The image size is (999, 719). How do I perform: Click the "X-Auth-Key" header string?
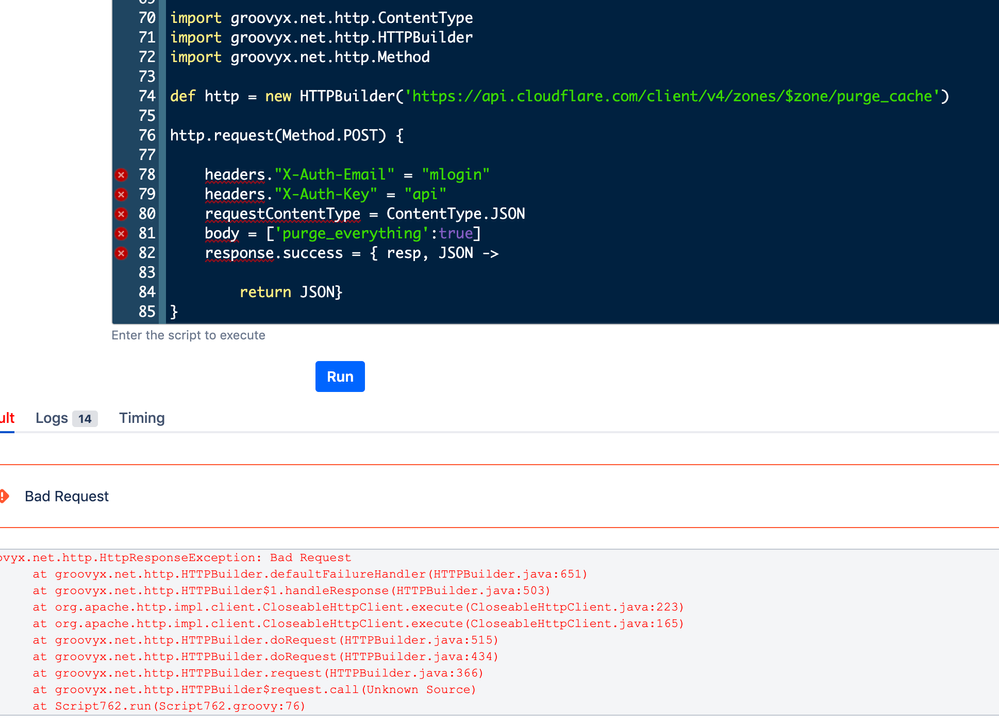(x=326, y=194)
